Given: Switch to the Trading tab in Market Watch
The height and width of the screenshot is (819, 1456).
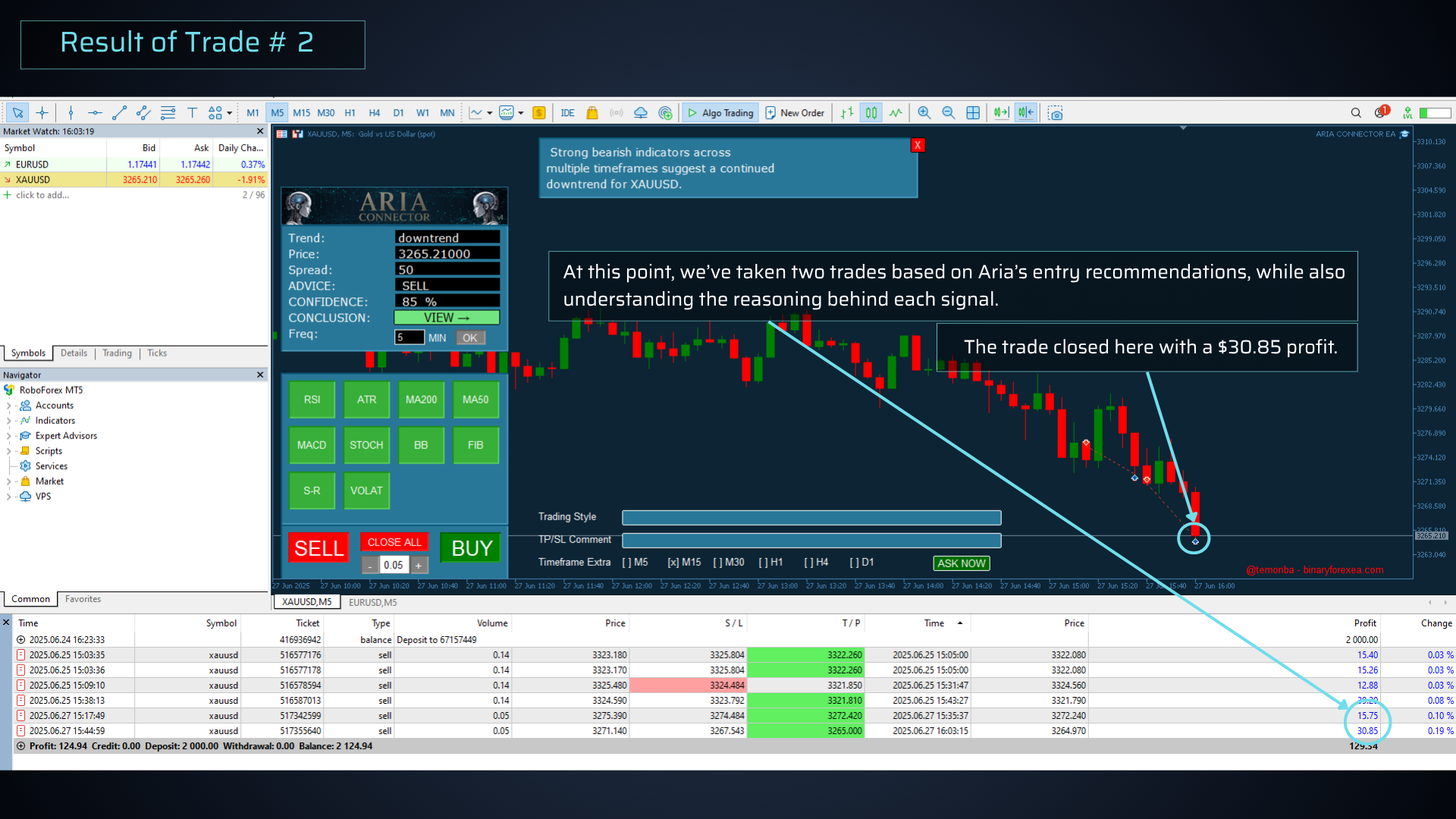Looking at the screenshot, I should [x=117, y=353].
